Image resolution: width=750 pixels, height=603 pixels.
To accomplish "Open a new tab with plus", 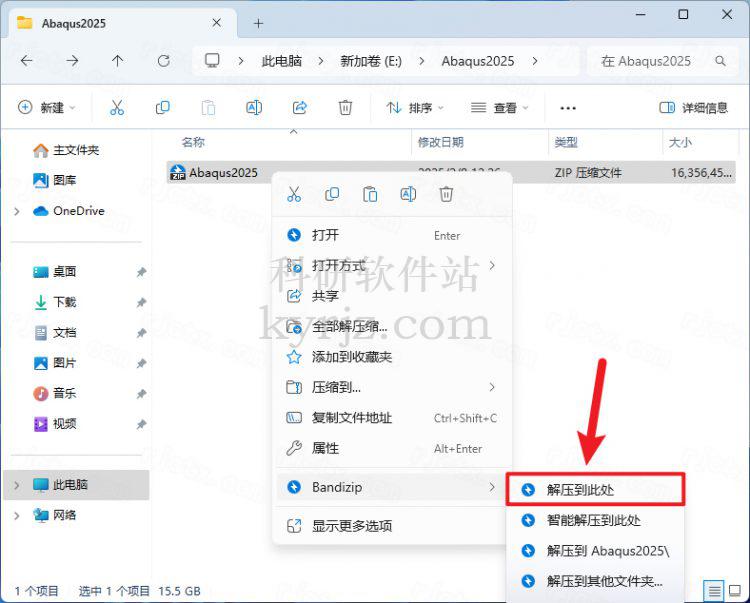I will pos(258,23).
